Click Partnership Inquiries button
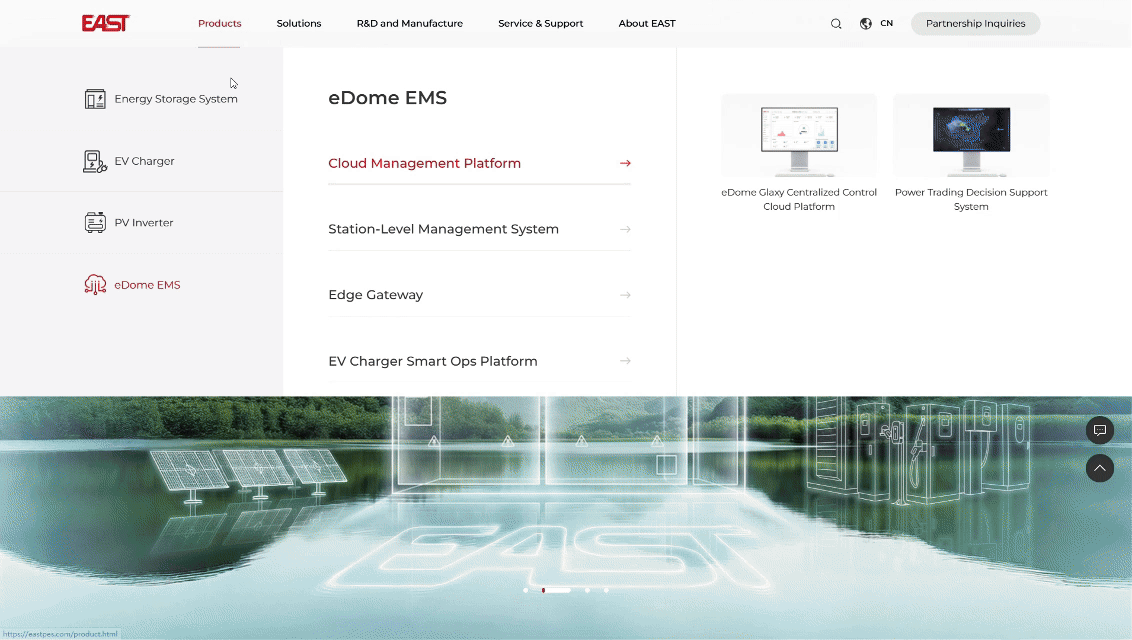 click(975, 24)
